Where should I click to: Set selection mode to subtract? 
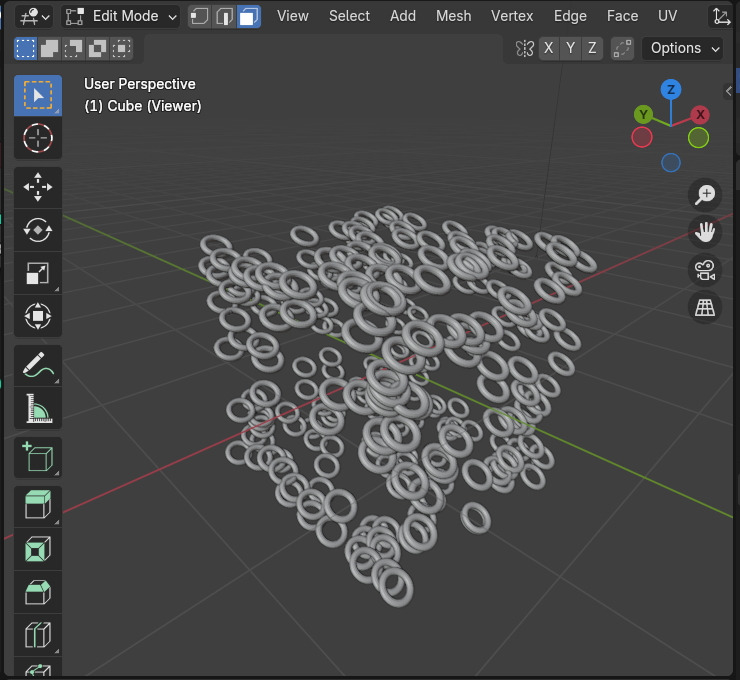(74, 48)
